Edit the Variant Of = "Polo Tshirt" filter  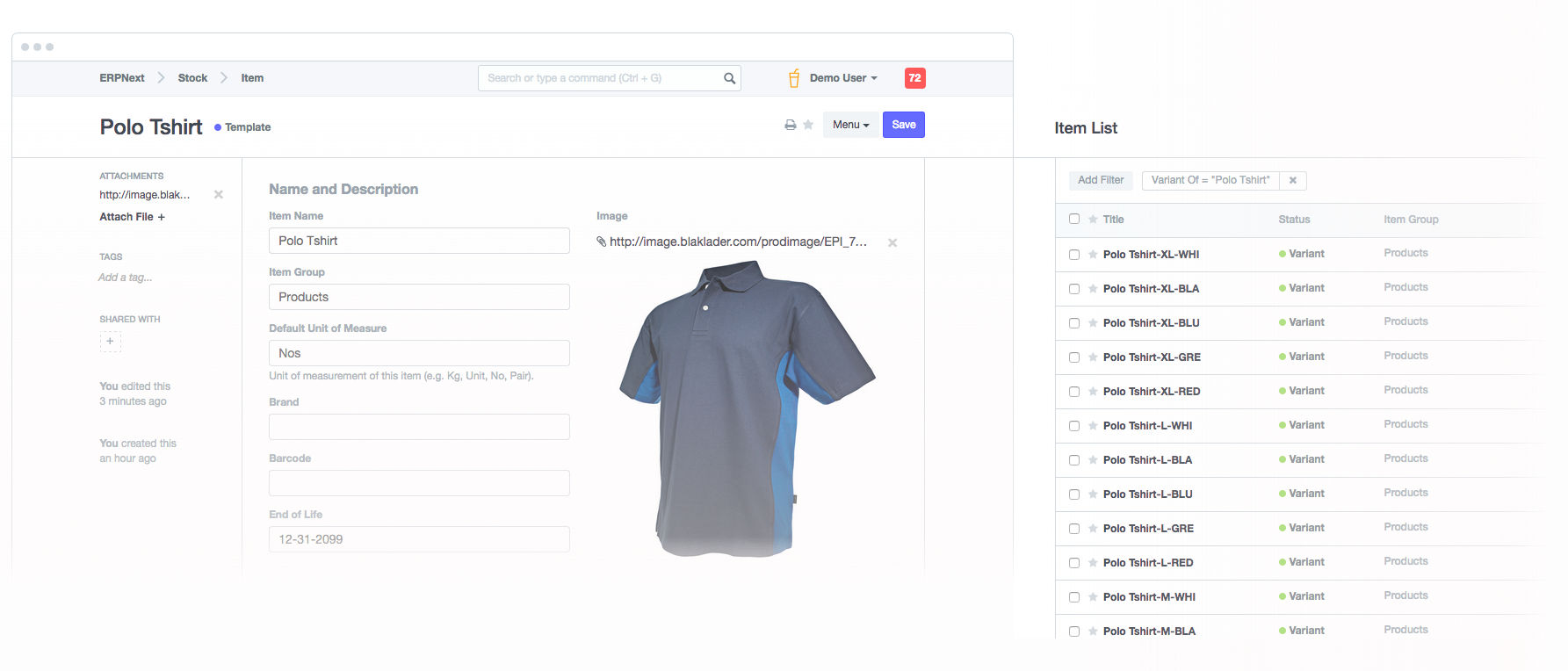[1210, 180]
